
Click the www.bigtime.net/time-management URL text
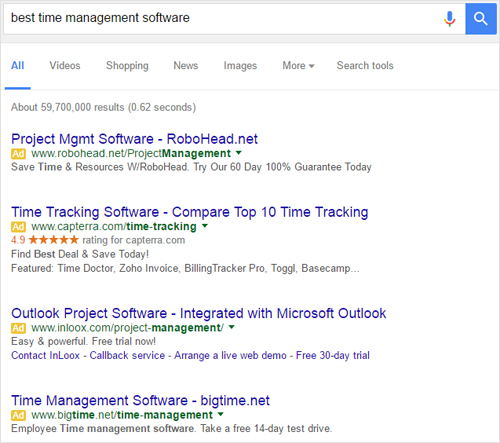click(122, 415)
